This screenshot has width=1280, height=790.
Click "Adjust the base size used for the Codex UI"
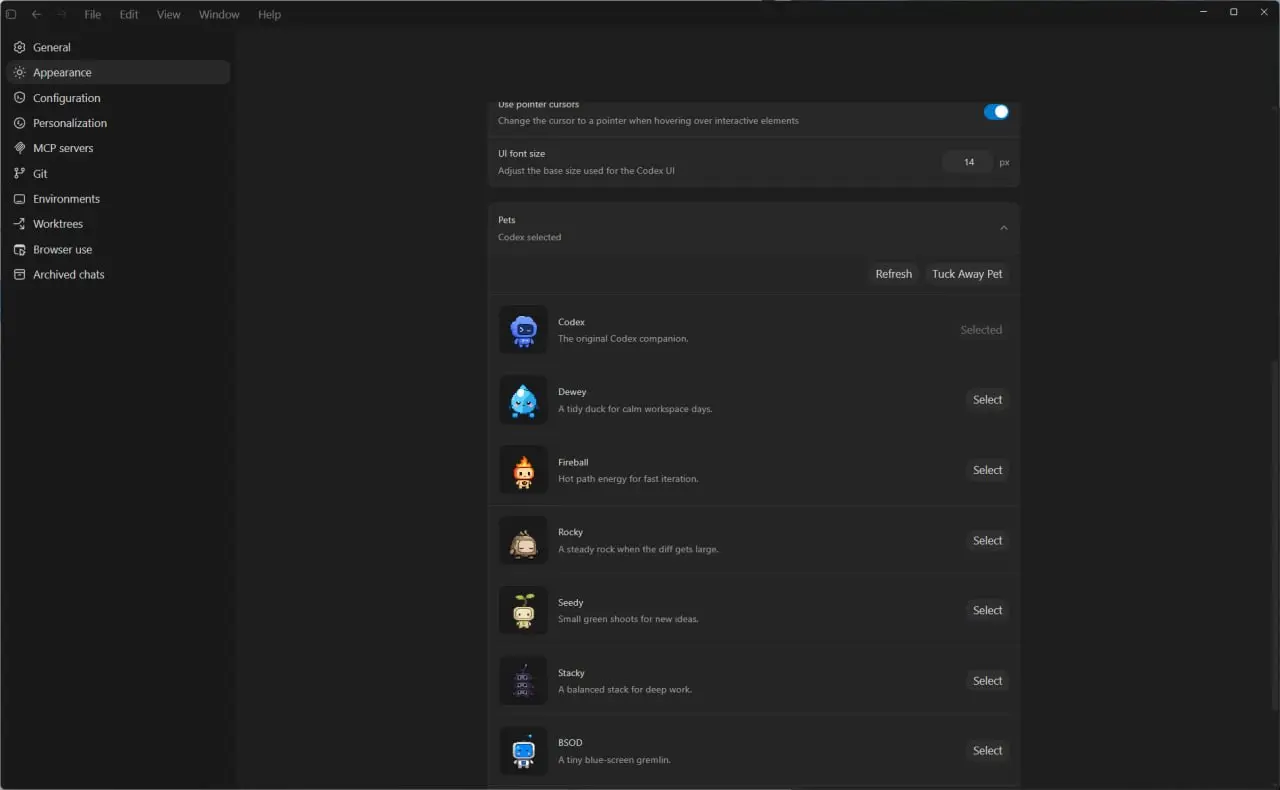(x=587, y=171)
